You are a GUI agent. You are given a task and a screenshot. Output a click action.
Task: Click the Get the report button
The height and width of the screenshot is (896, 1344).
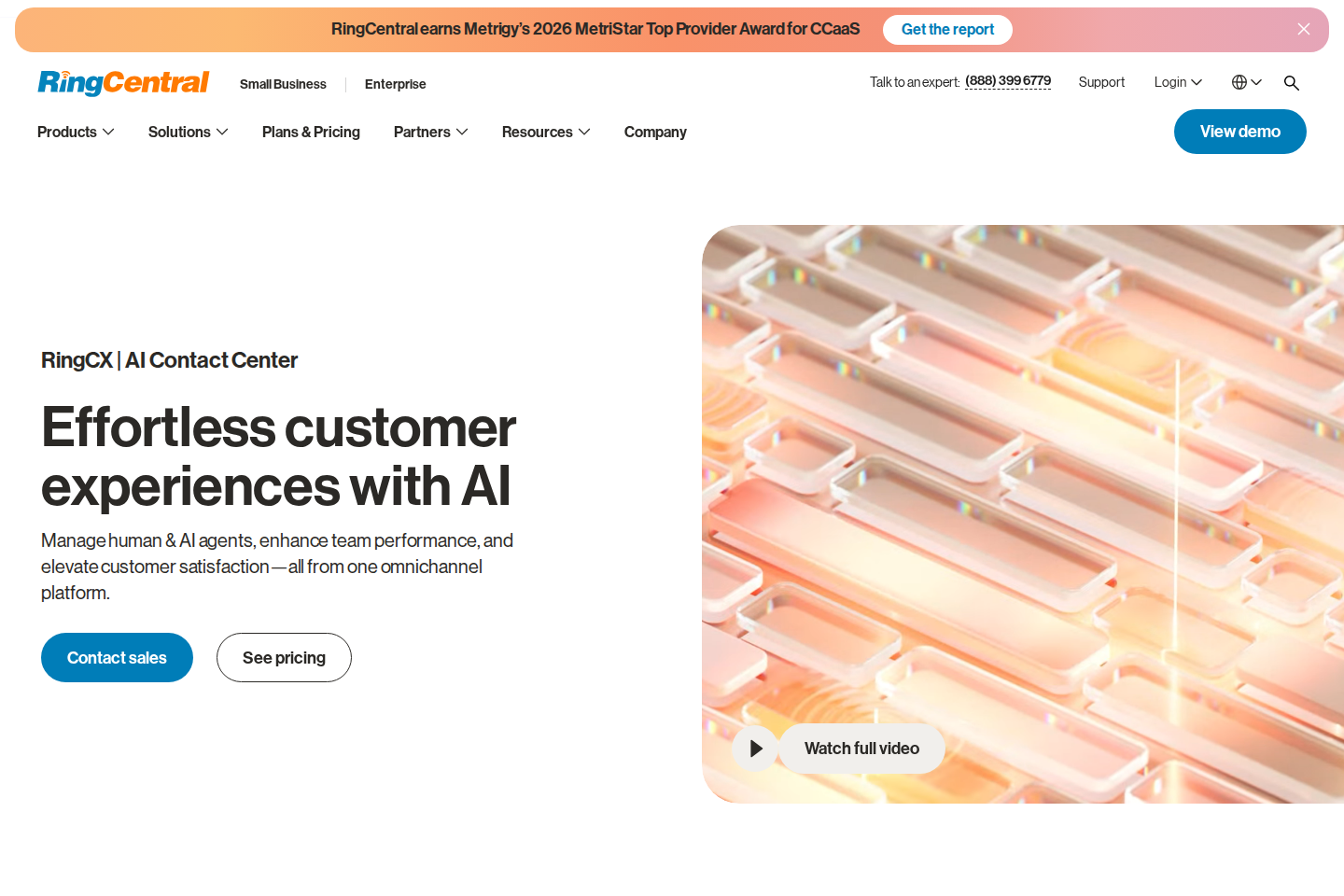tap(947, 30)
